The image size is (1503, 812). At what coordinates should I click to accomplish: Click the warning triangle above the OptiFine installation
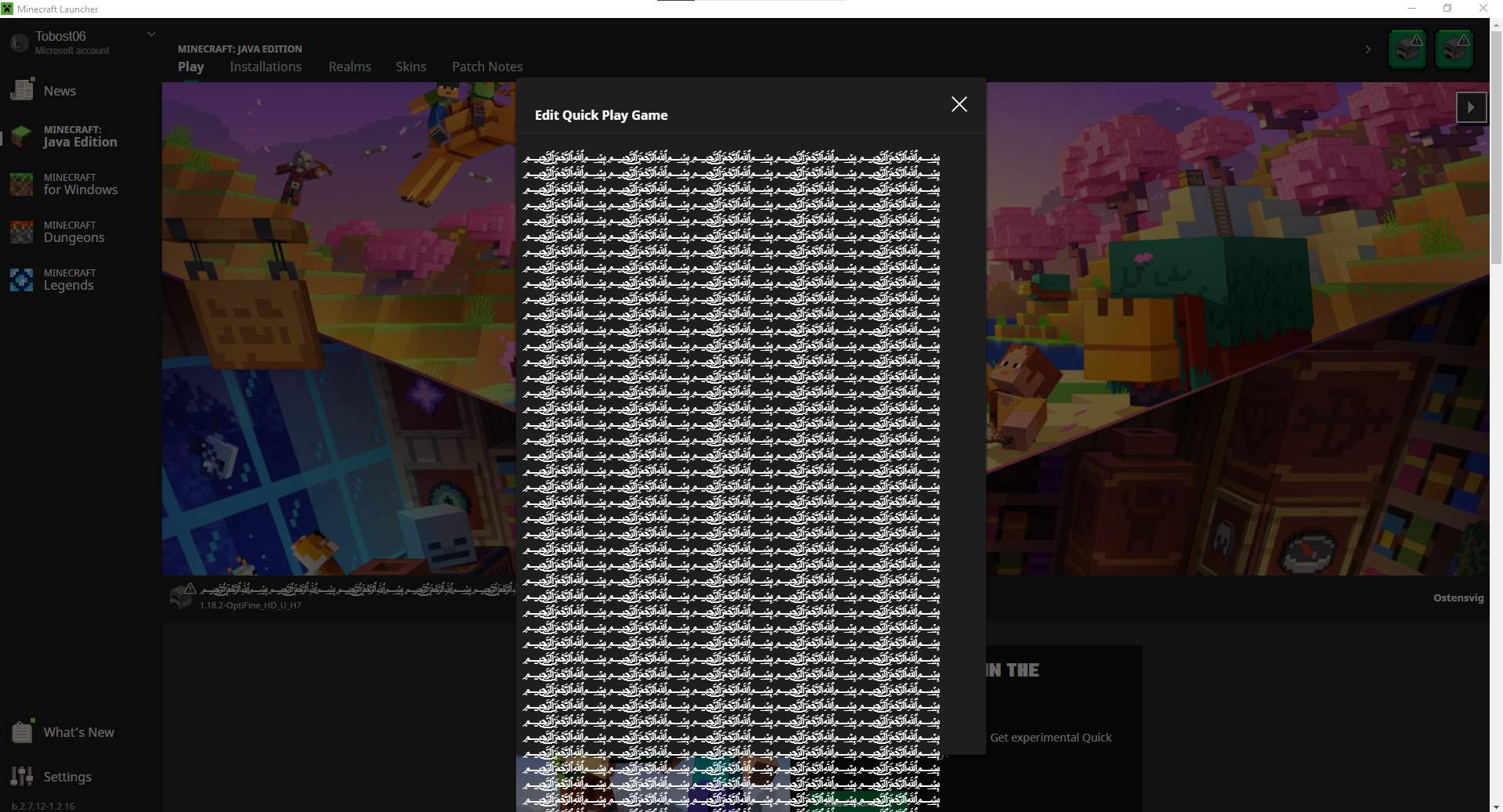tap(190, 588)
